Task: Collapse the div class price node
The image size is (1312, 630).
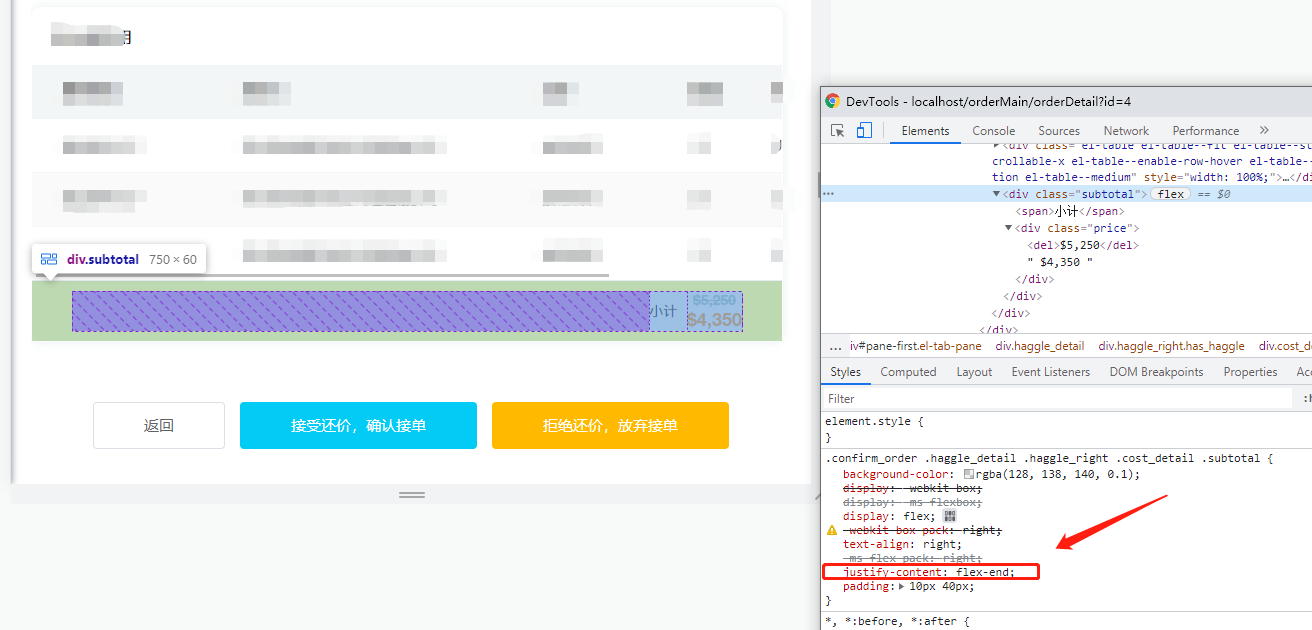Action: [x=1007, y=227]
